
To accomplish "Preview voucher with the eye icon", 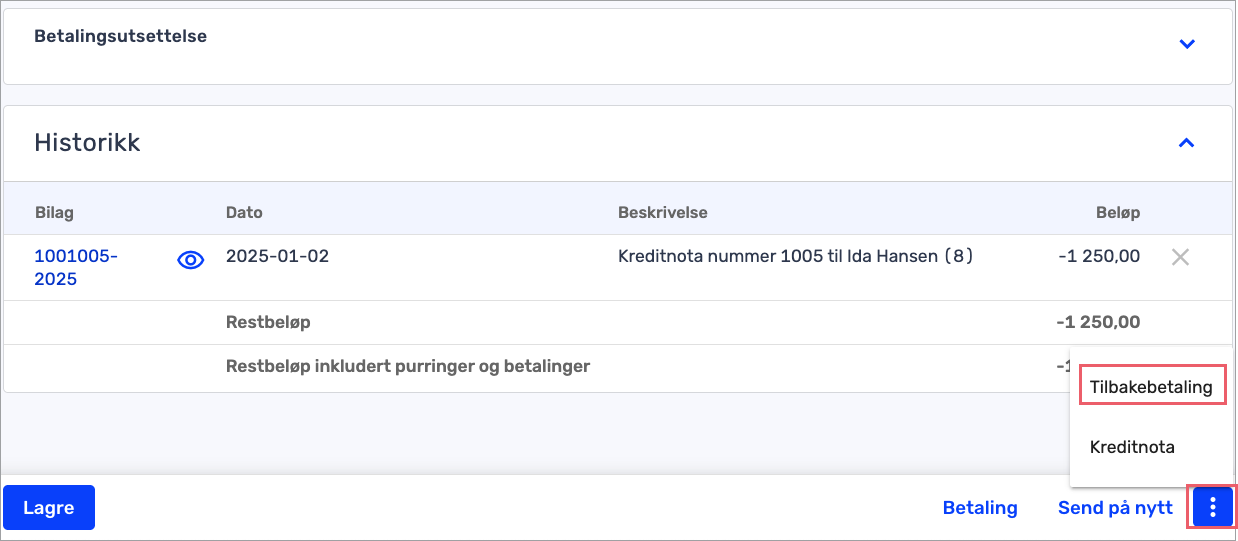I will tap(190, 260).
